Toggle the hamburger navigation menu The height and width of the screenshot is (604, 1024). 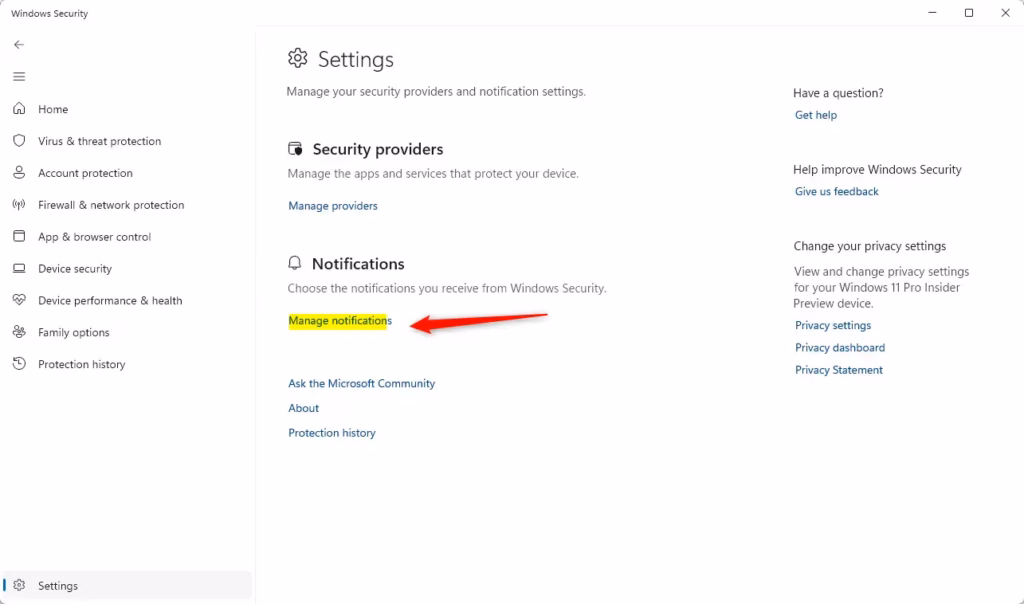[19, 77]
